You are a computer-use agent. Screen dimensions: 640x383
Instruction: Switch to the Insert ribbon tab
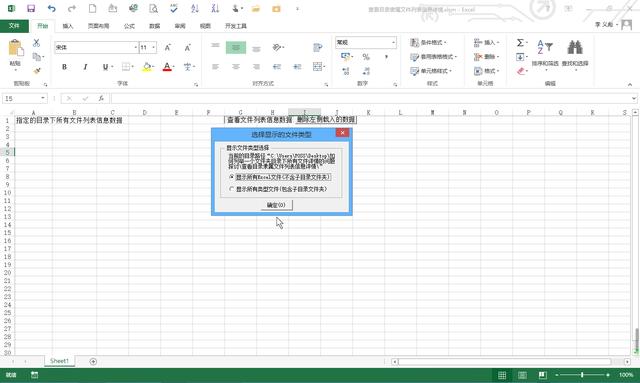pos(68,26)
